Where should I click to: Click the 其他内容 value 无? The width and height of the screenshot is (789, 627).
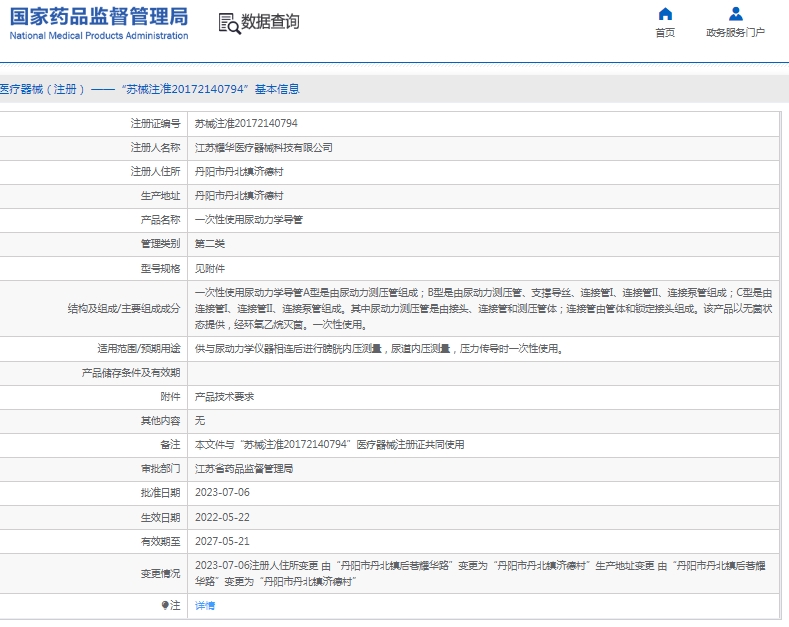(200, 421)
